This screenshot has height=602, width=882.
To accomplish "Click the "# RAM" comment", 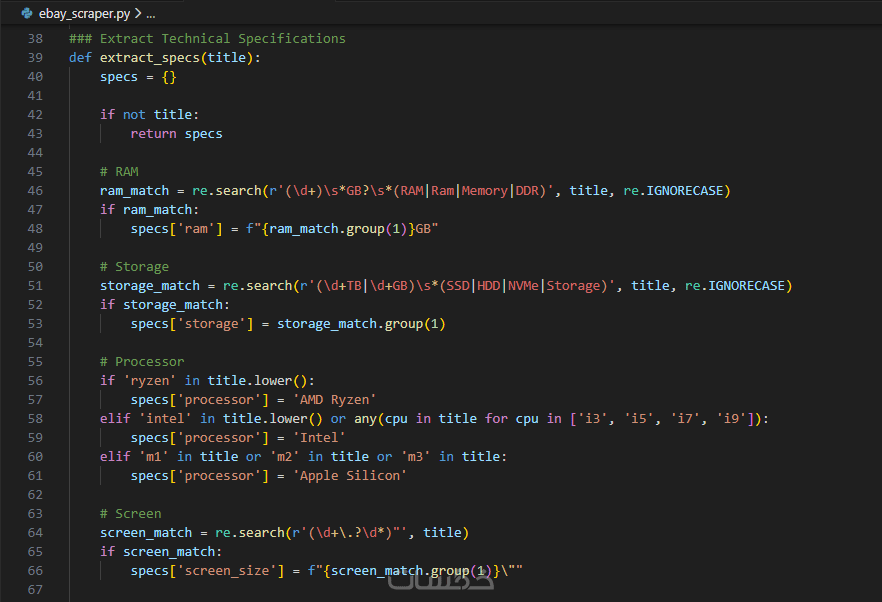I will (119, 171).
